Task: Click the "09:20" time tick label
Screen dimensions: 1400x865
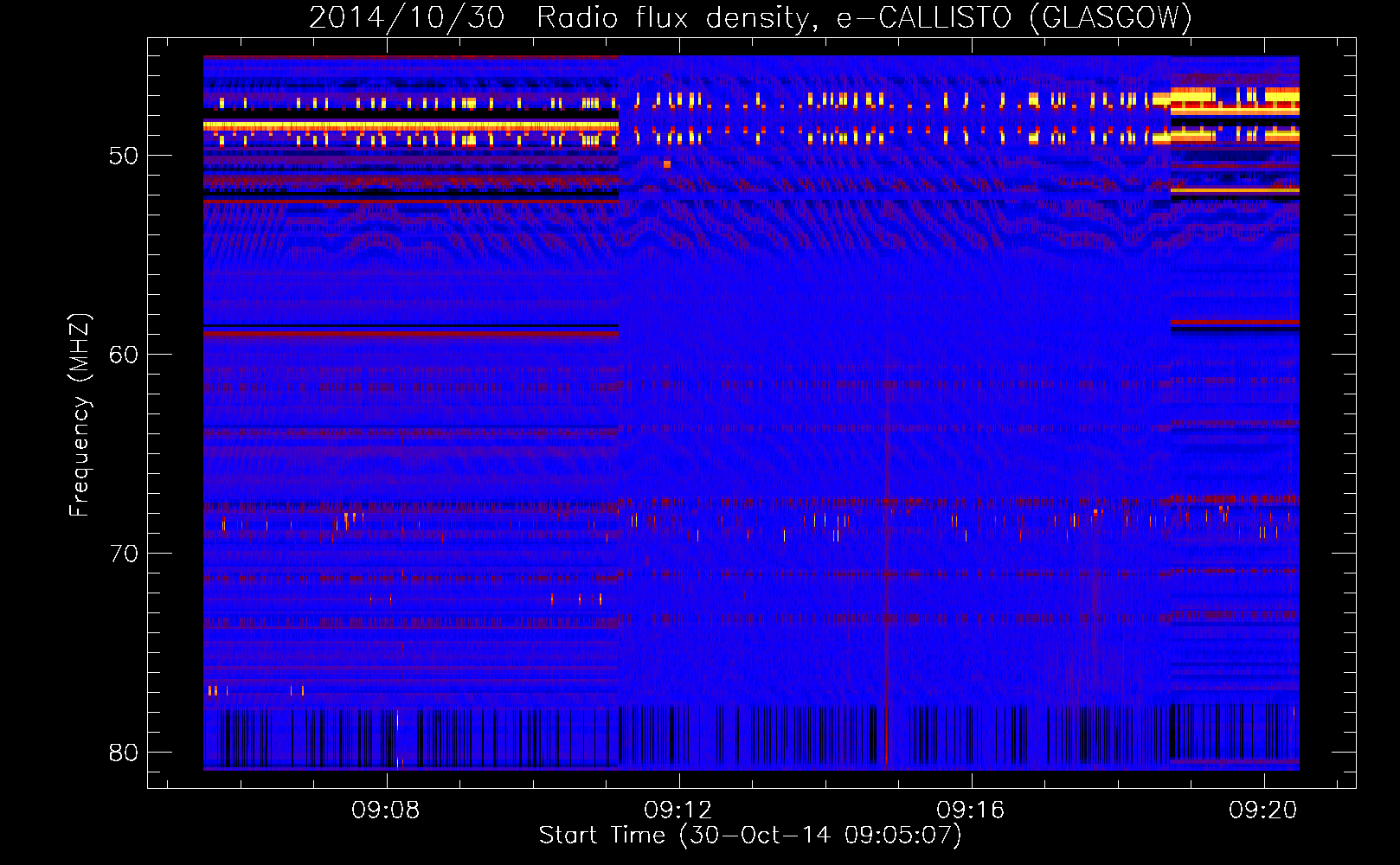Action: pyautogui.click(x=1263, y=810)
